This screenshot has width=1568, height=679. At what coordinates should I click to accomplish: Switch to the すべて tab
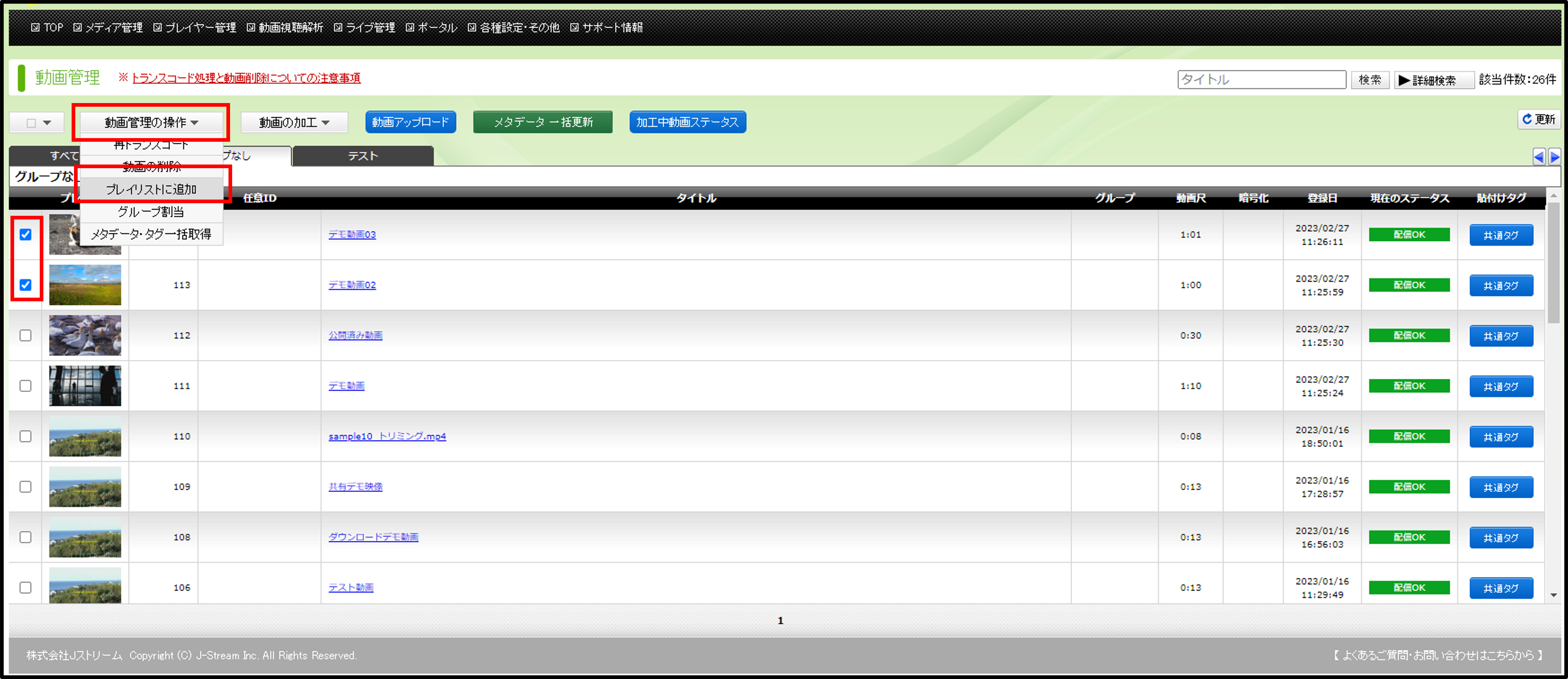coord(45,156)
